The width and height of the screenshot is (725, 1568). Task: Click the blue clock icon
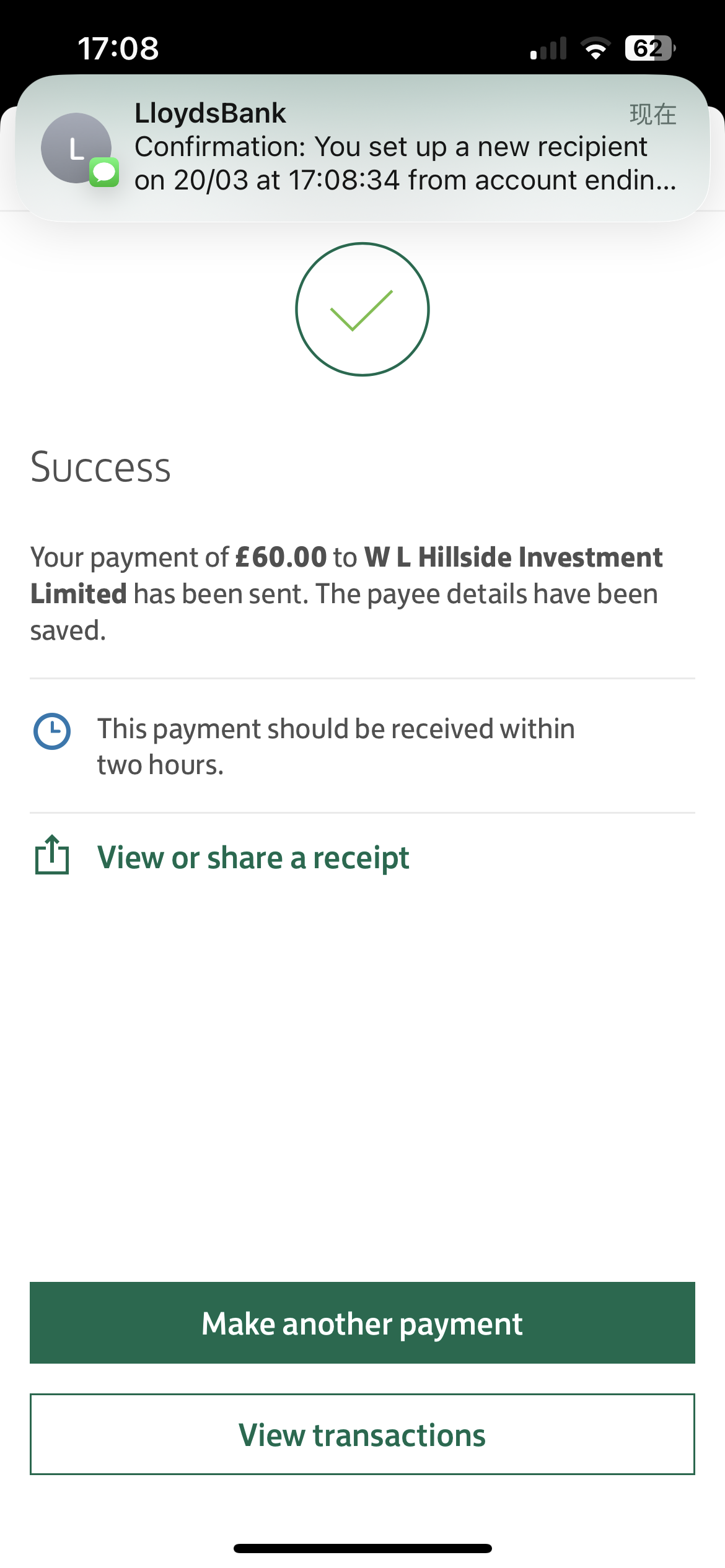pyautogui.click(x=52, y=731)
